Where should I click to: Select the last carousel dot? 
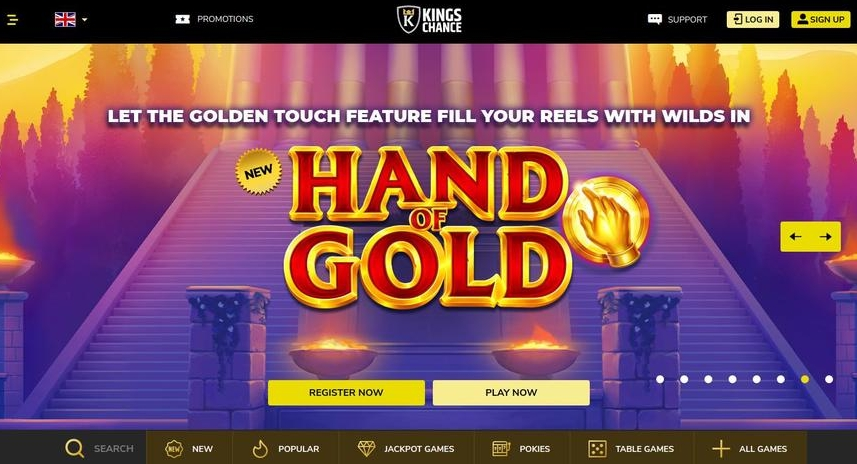[x=829, y=379]
